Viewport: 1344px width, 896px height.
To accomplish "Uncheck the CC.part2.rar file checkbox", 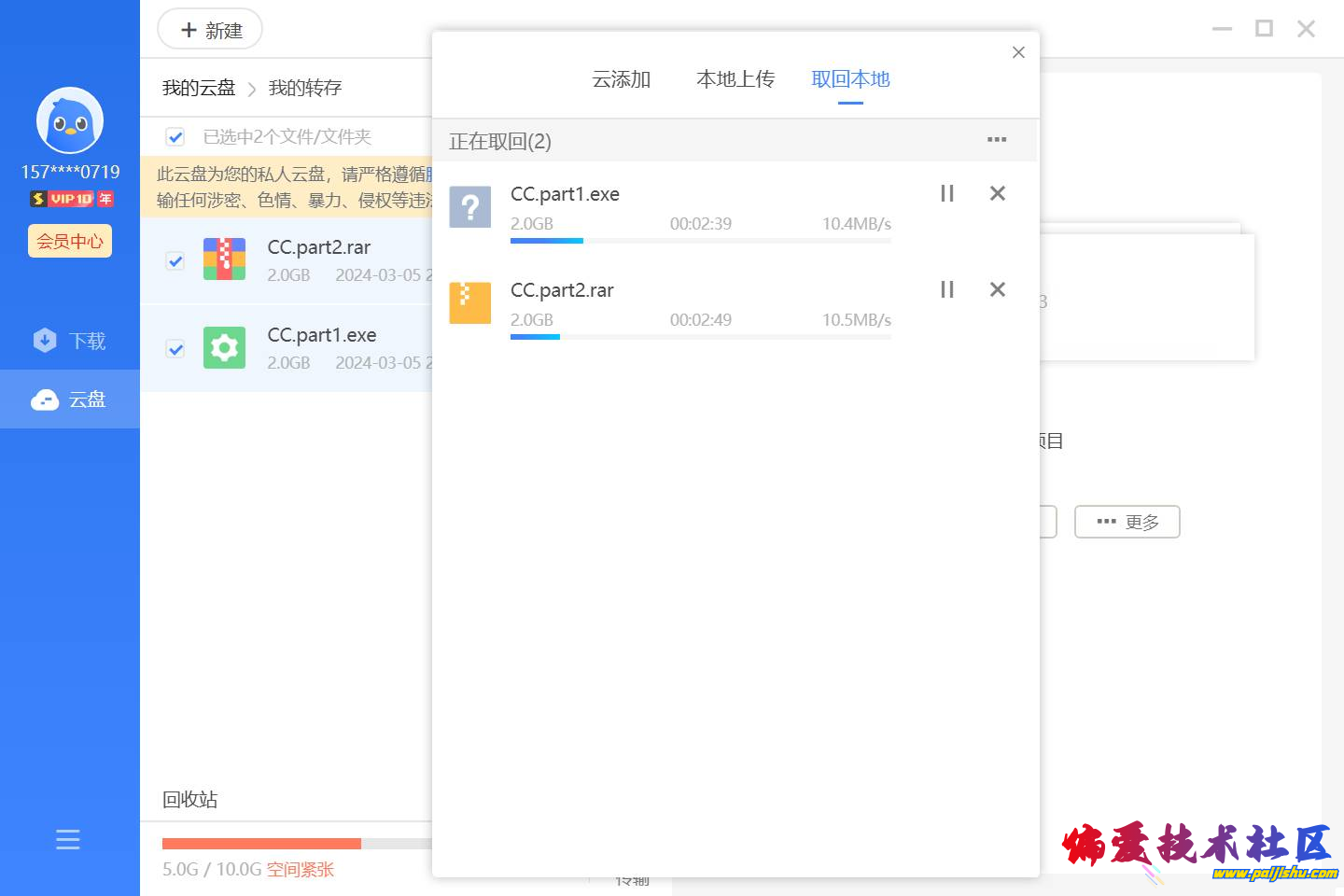I will (175, 260).
